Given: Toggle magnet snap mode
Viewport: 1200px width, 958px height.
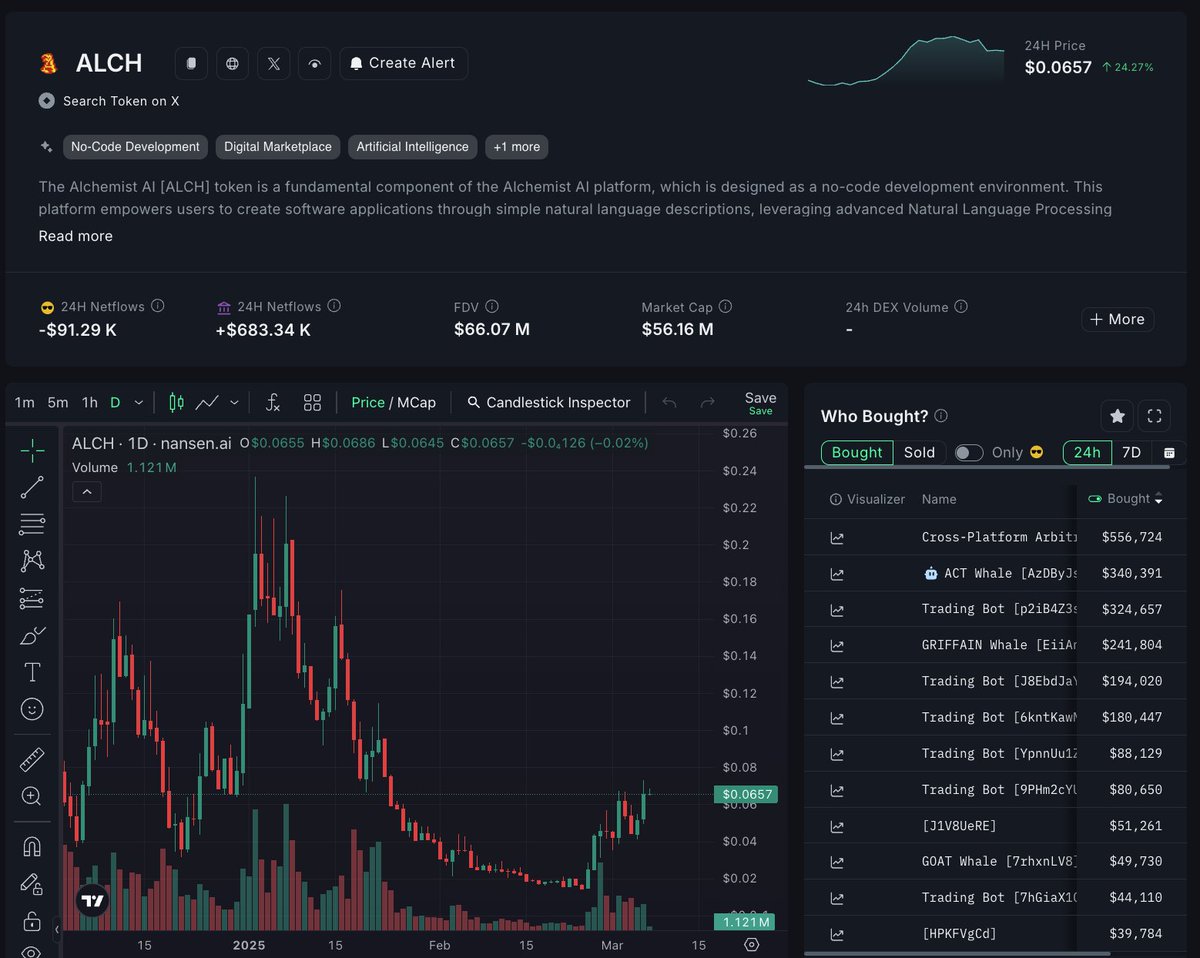Looking at the screenshot, I should coord(32,847).
